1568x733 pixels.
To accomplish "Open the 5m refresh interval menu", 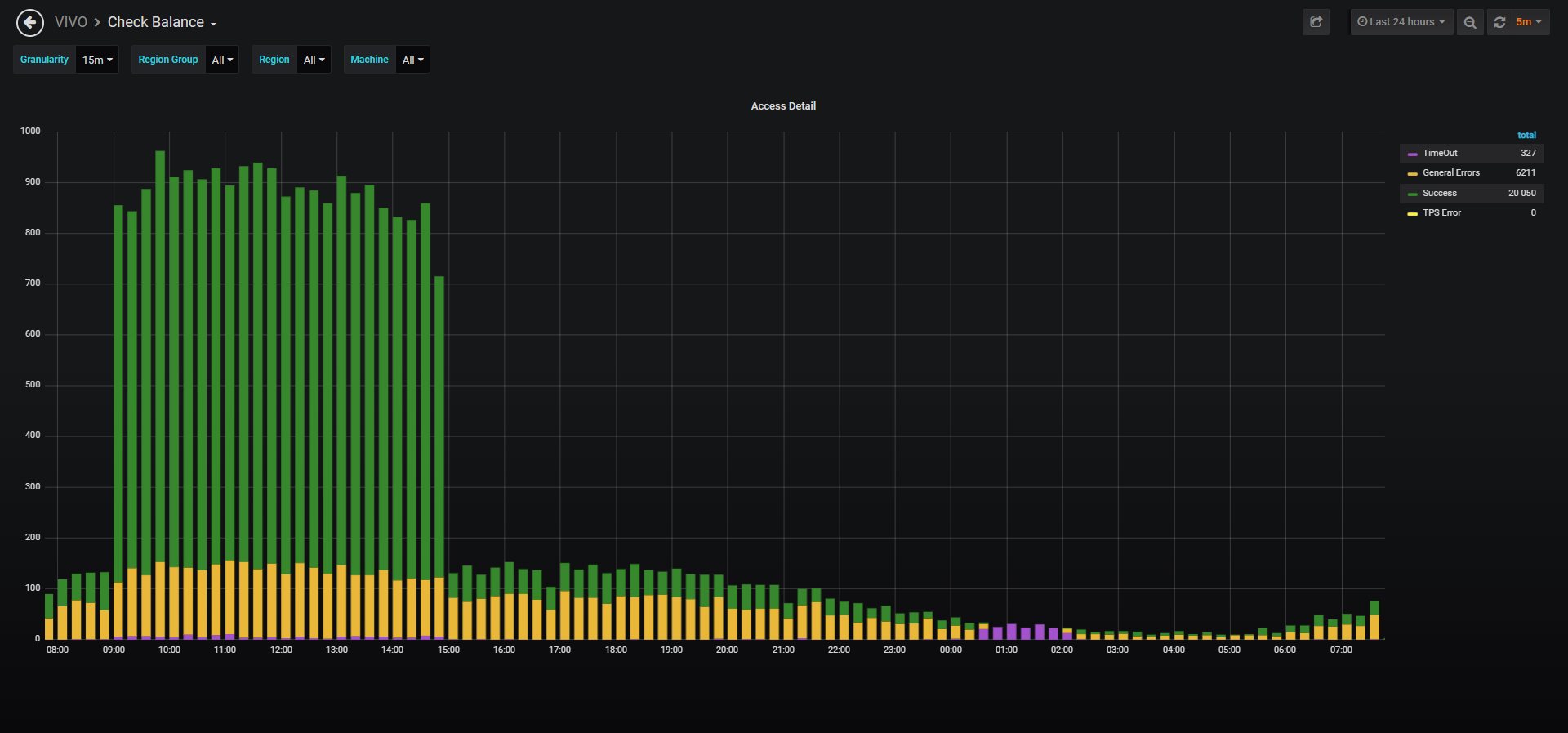I will [1529, 22].
